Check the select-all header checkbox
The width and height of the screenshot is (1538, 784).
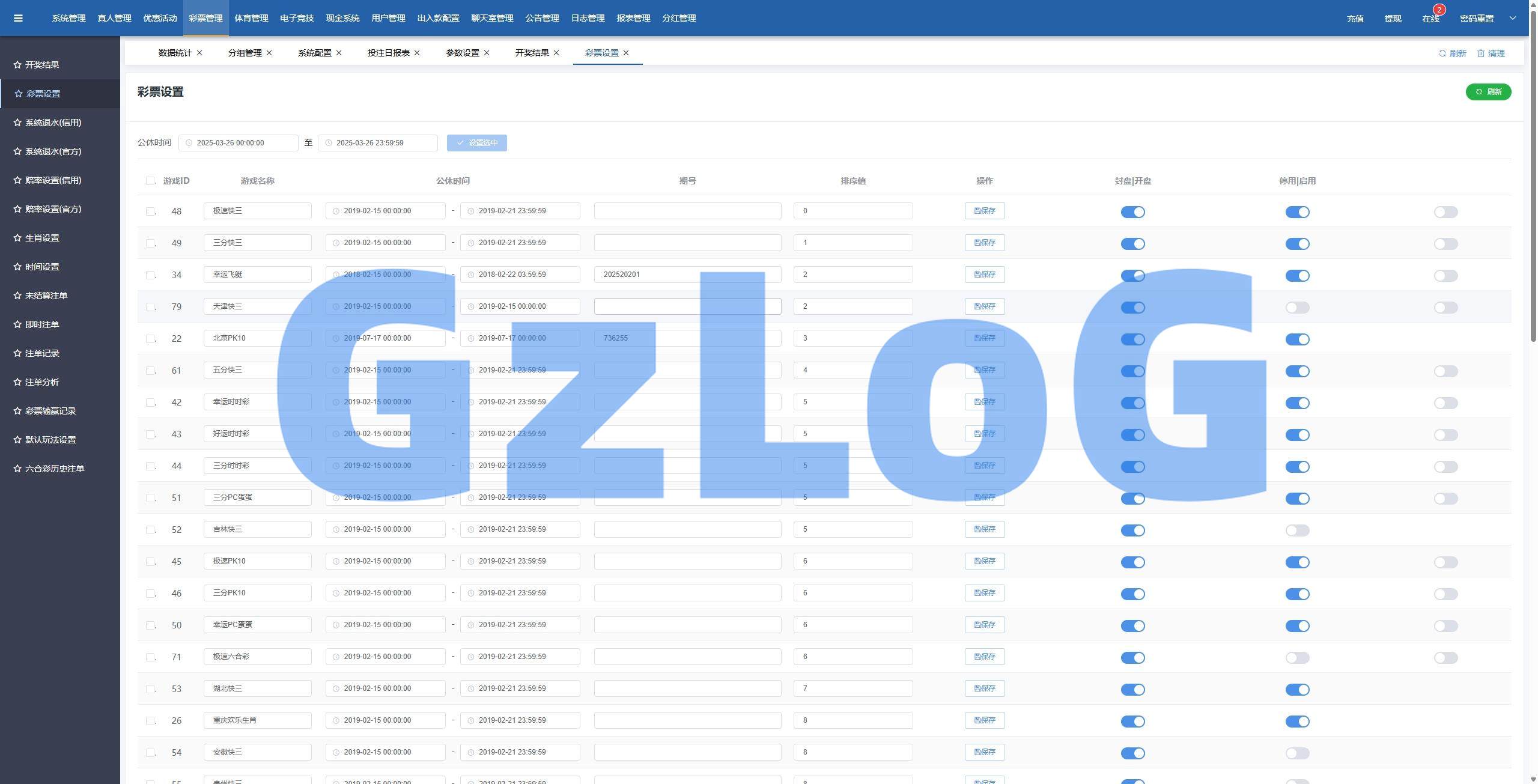pyautogui.click(x=150, y=181)
